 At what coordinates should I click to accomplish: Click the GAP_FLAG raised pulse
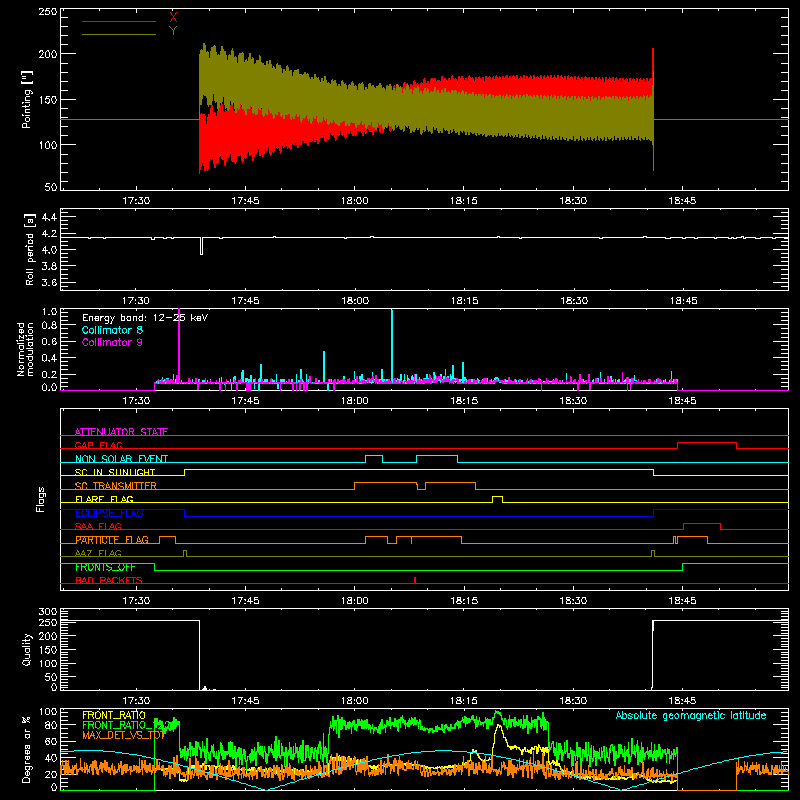click(707, 445)
